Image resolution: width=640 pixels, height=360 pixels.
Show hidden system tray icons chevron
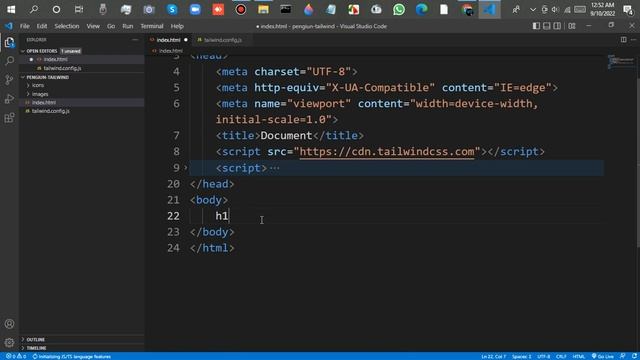tap(533, 9)
